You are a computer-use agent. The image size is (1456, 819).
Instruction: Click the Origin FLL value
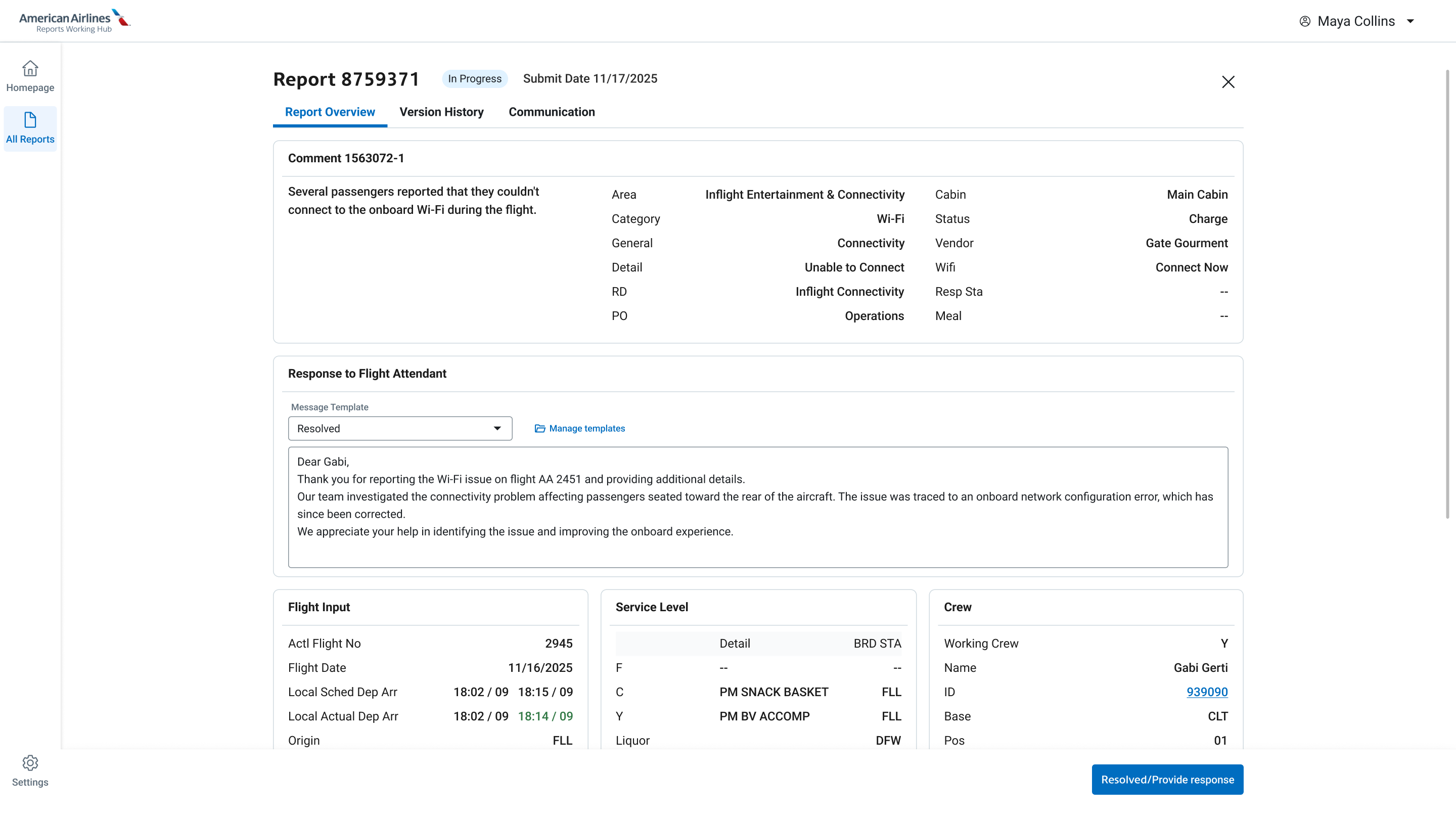[x=562, y=741]
